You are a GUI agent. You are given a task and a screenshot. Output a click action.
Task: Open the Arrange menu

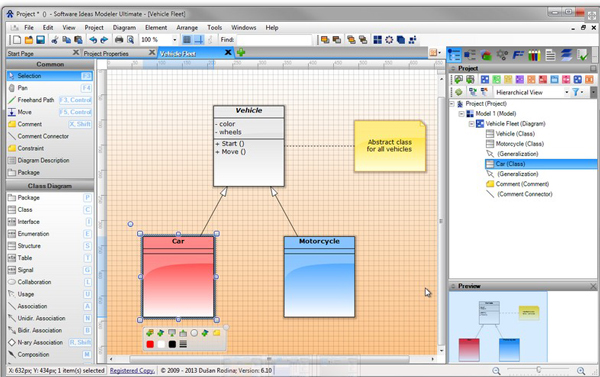(x=187, y=28)
